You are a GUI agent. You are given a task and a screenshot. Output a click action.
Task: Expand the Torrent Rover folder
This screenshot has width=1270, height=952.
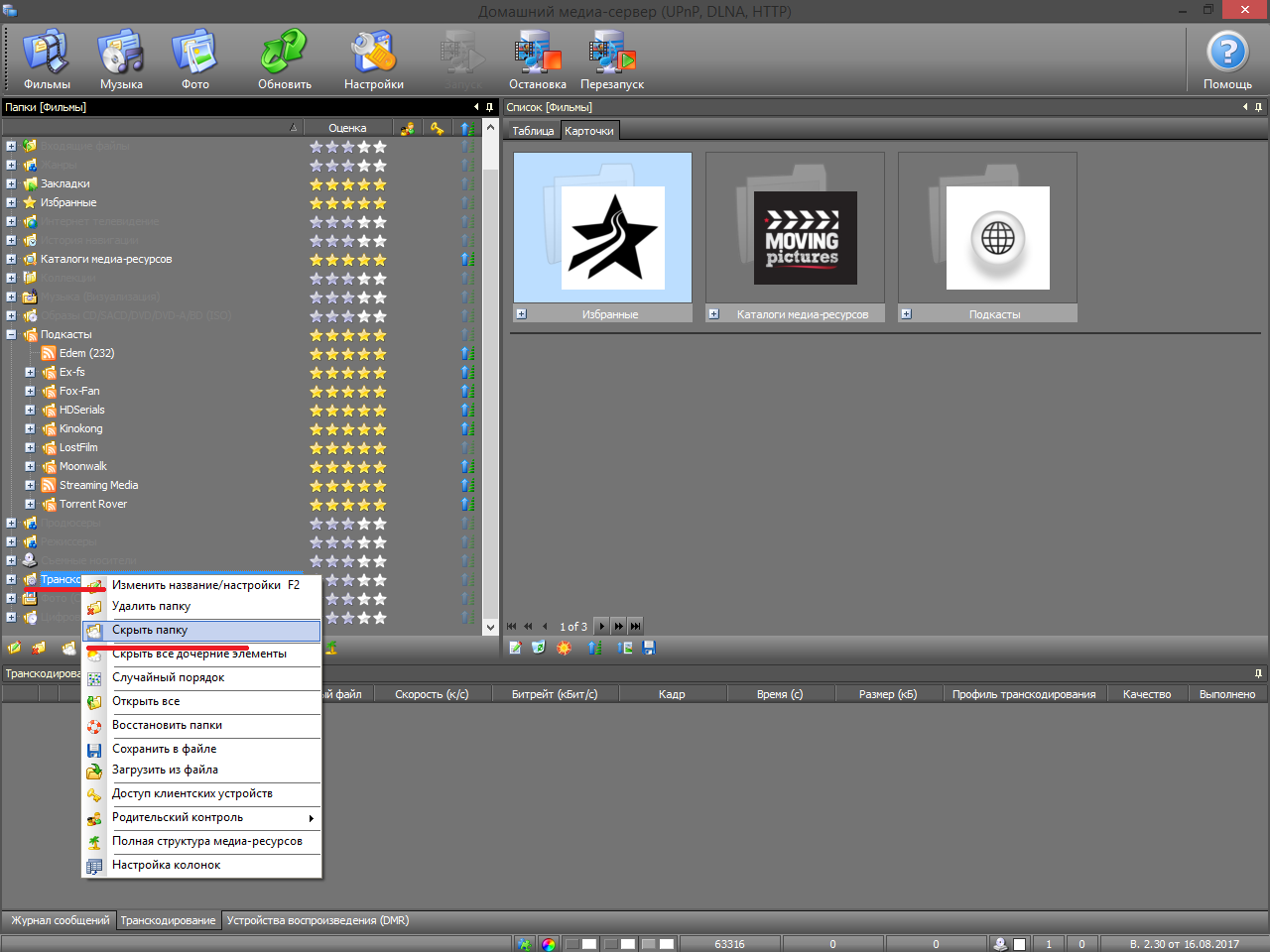point(30,505)
